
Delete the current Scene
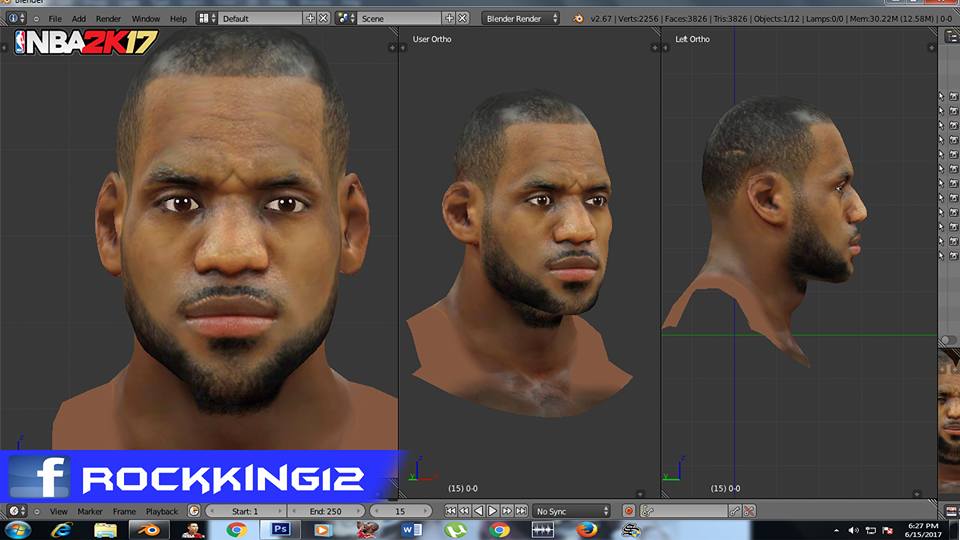coord(463,18)
